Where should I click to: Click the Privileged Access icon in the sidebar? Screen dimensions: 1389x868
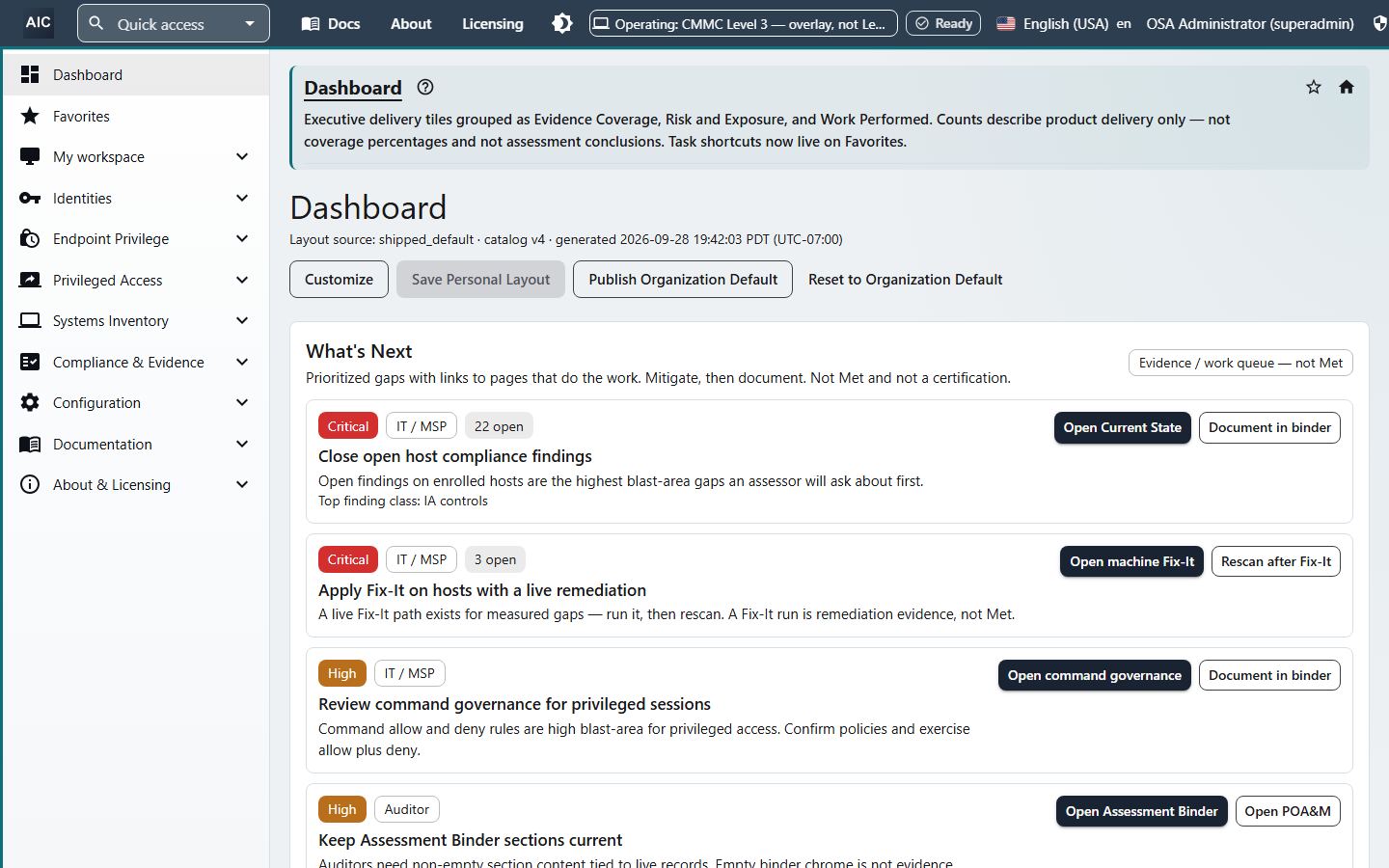click(30, 280)
